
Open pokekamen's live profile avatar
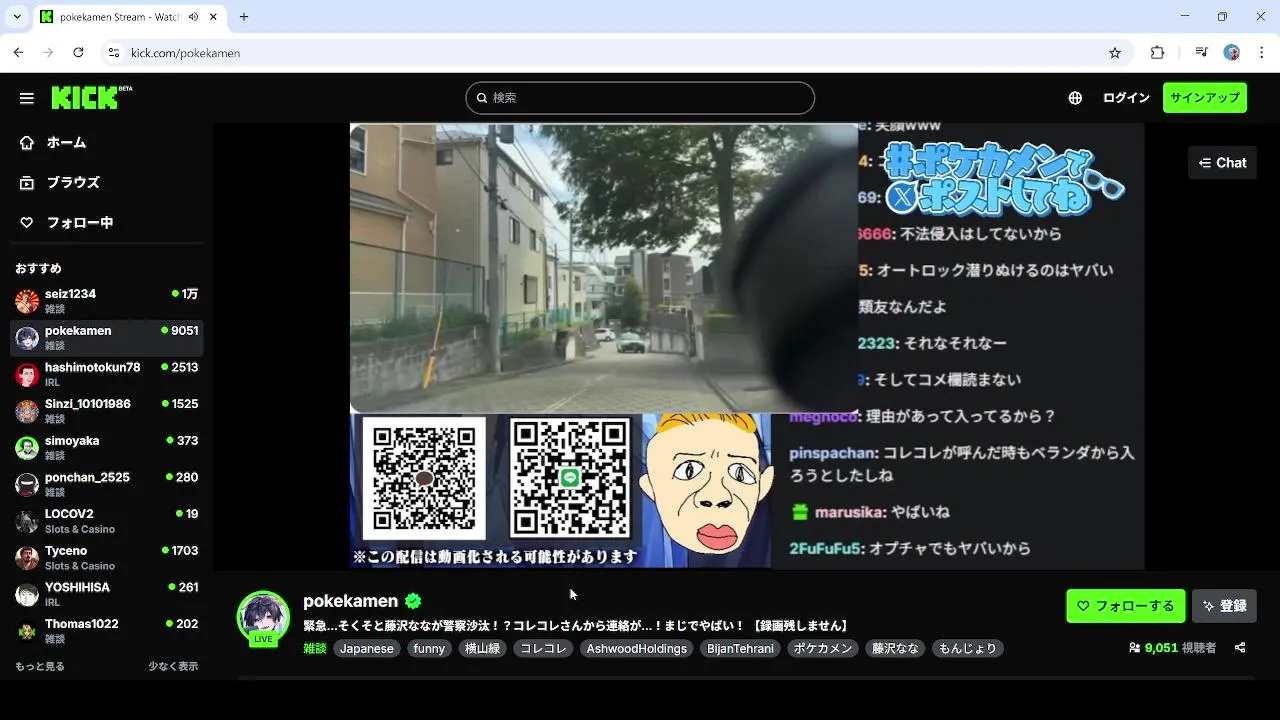(x=263, y=617)
